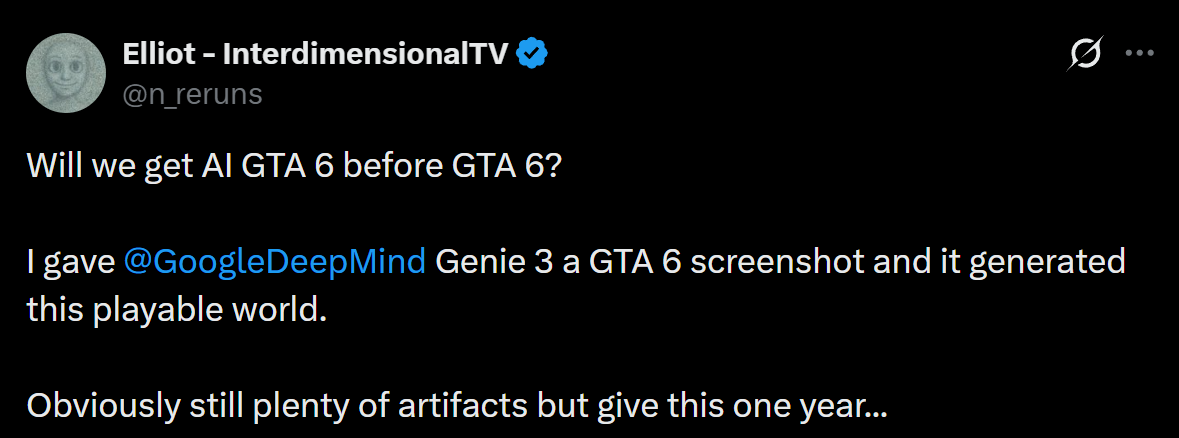Click the line starting with 'Obviously still plenty'

click(x=456, y=406)
